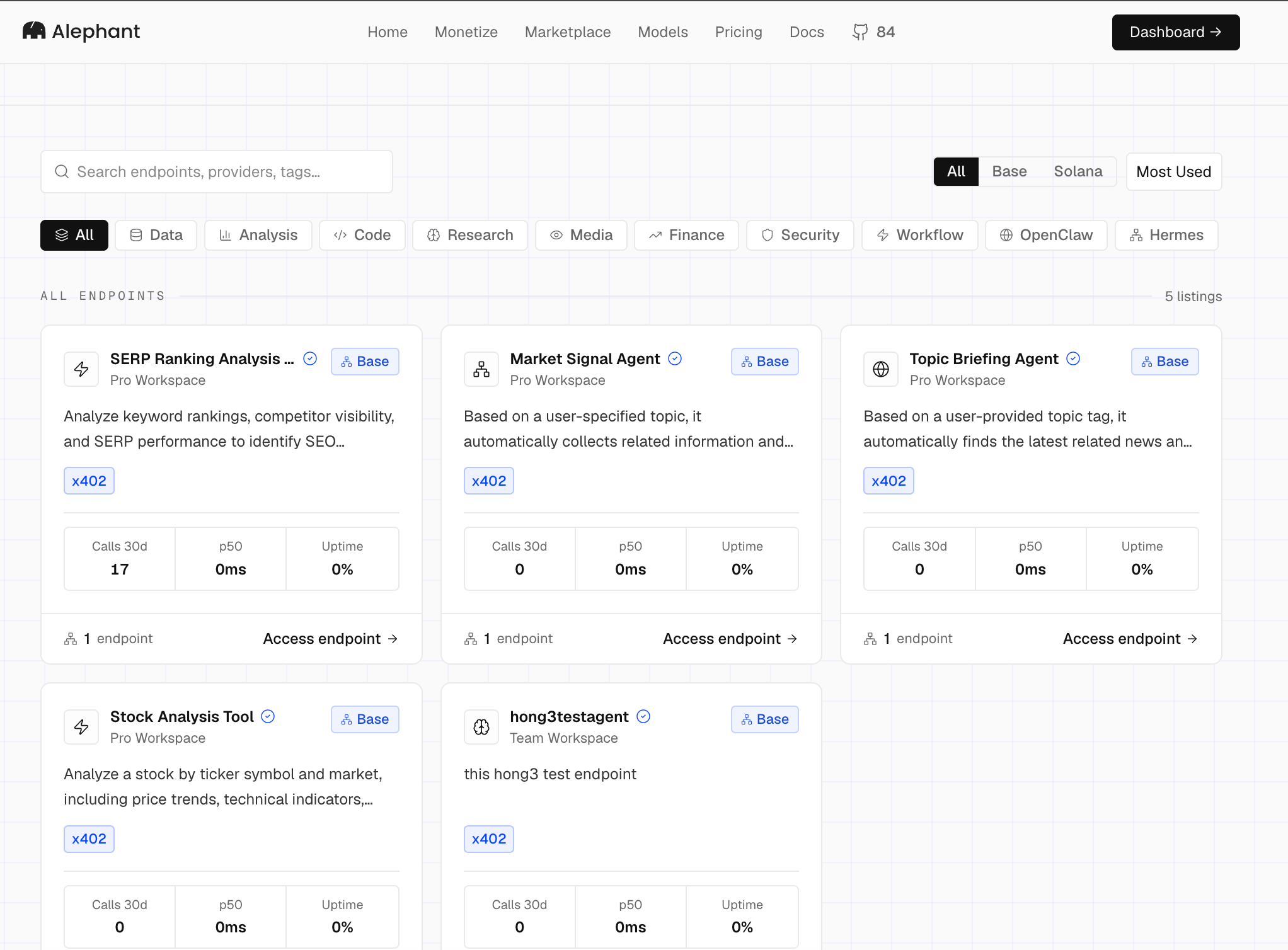This screenshot has width=1288, height=950.
Task: Open Pricing in top navigation
Action: click(739, 32)
